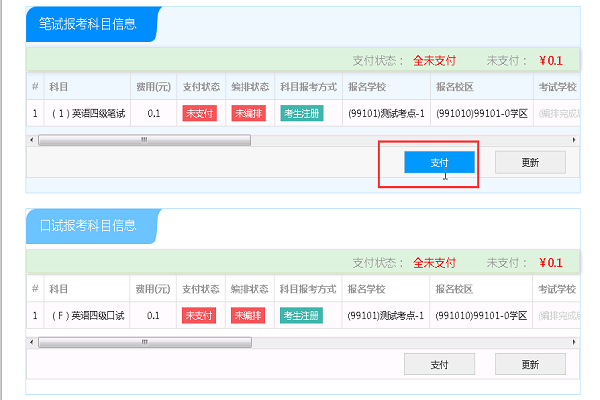
Task: Click the left scroll arrow of the written exam table
Action: 32,140
